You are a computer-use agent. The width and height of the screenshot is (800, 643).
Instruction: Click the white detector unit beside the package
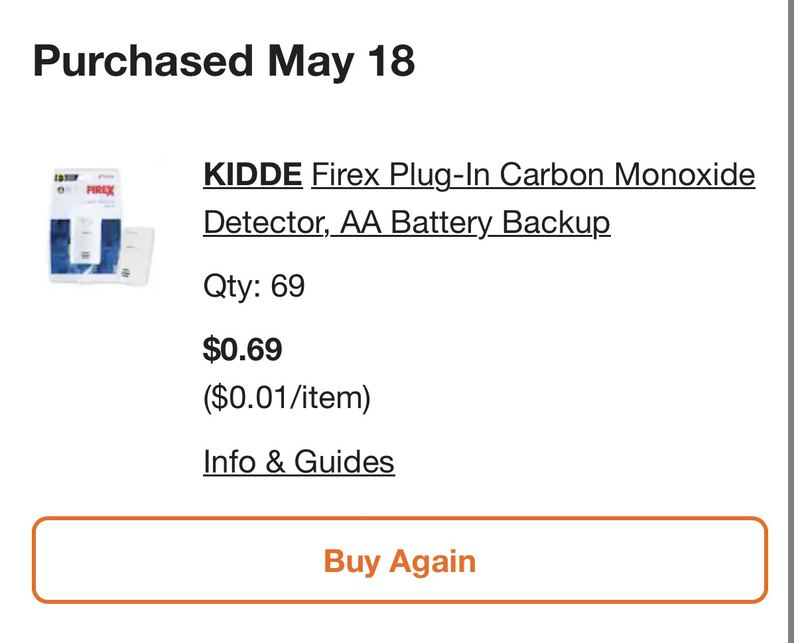138,256
